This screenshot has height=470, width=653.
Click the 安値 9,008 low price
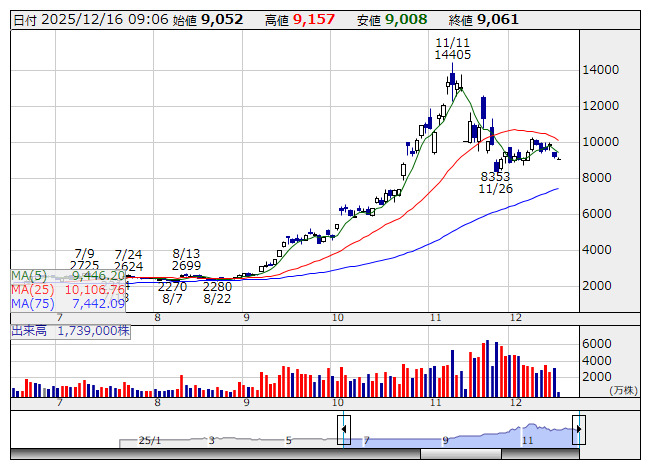point(392,20)
